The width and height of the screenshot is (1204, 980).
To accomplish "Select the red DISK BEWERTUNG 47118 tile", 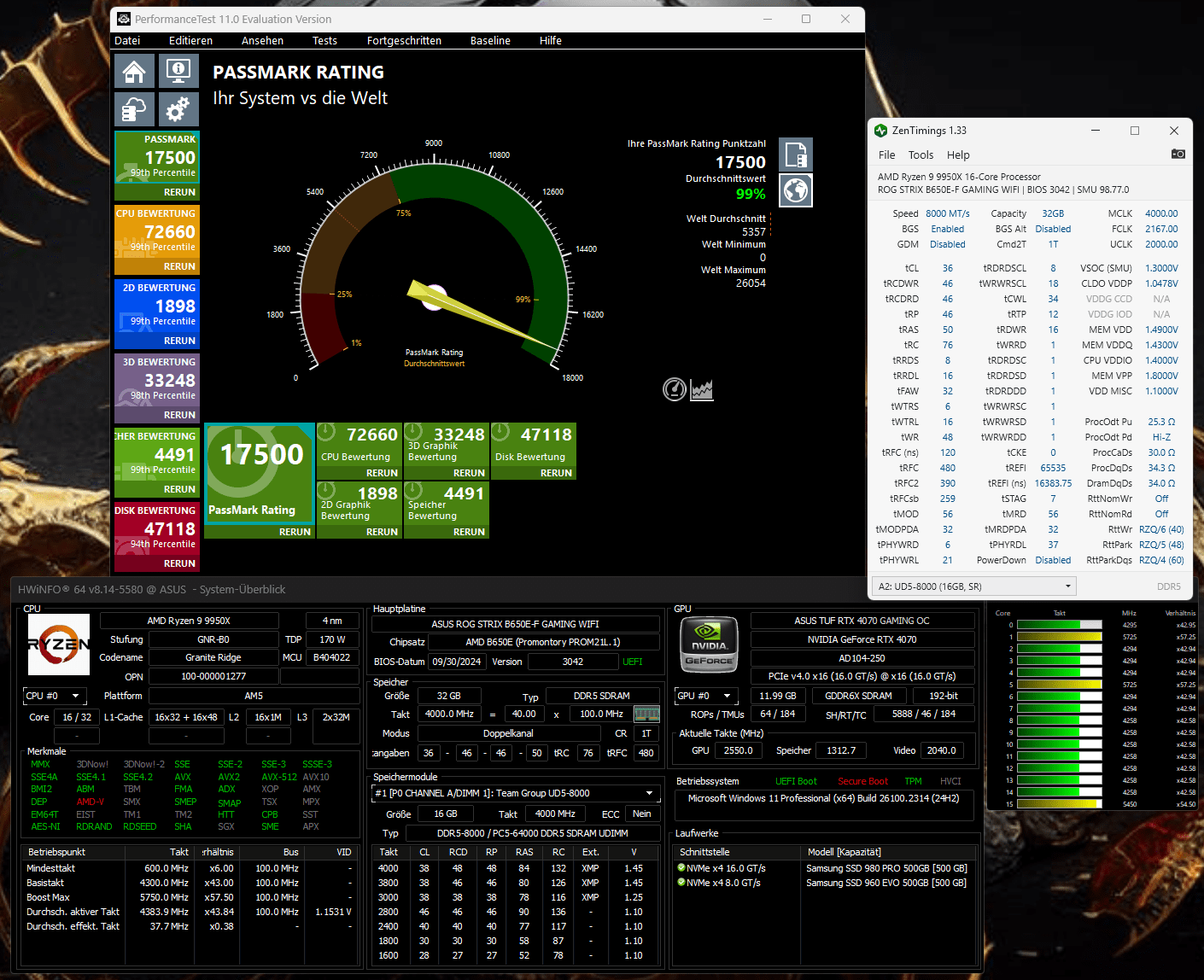I will coord(157,528).
